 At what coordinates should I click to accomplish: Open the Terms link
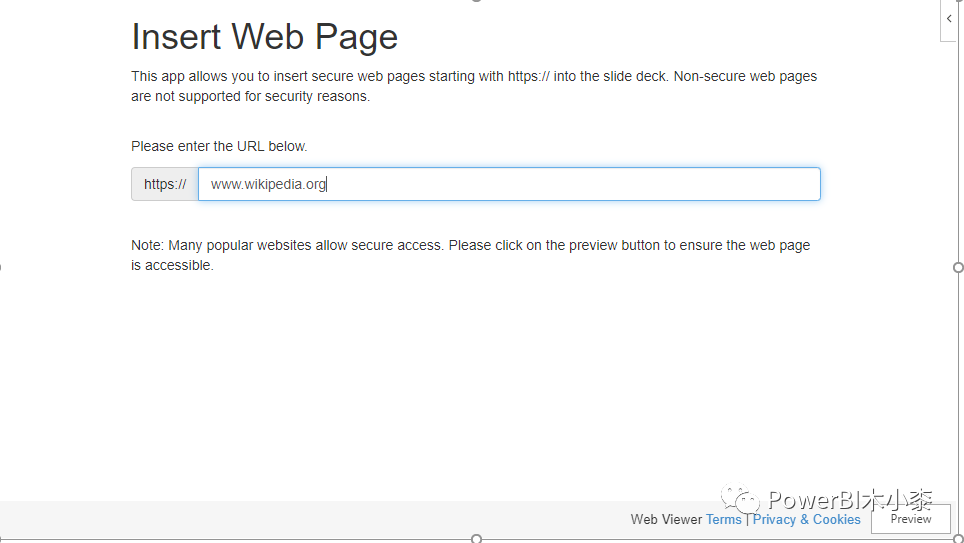(724, 519)
